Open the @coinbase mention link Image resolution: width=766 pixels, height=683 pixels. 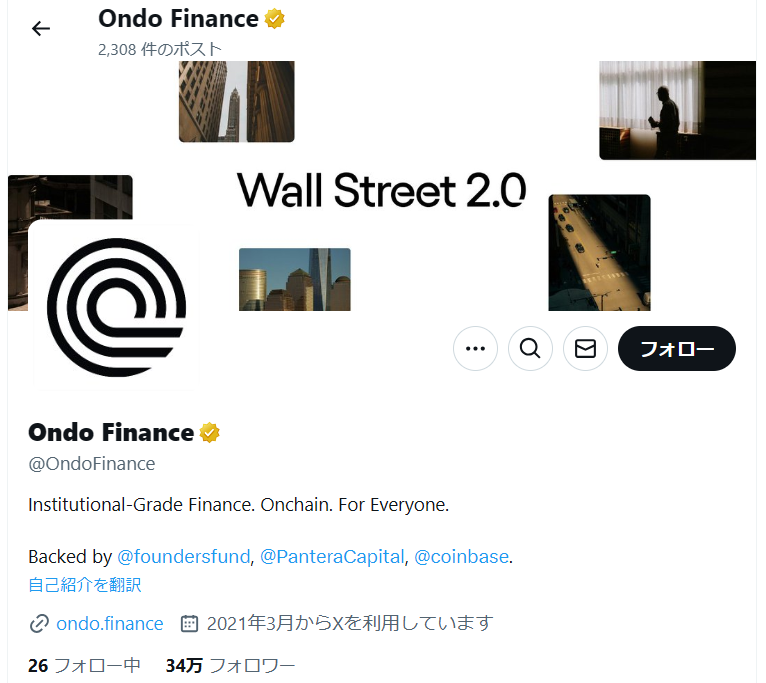[462, 556]
